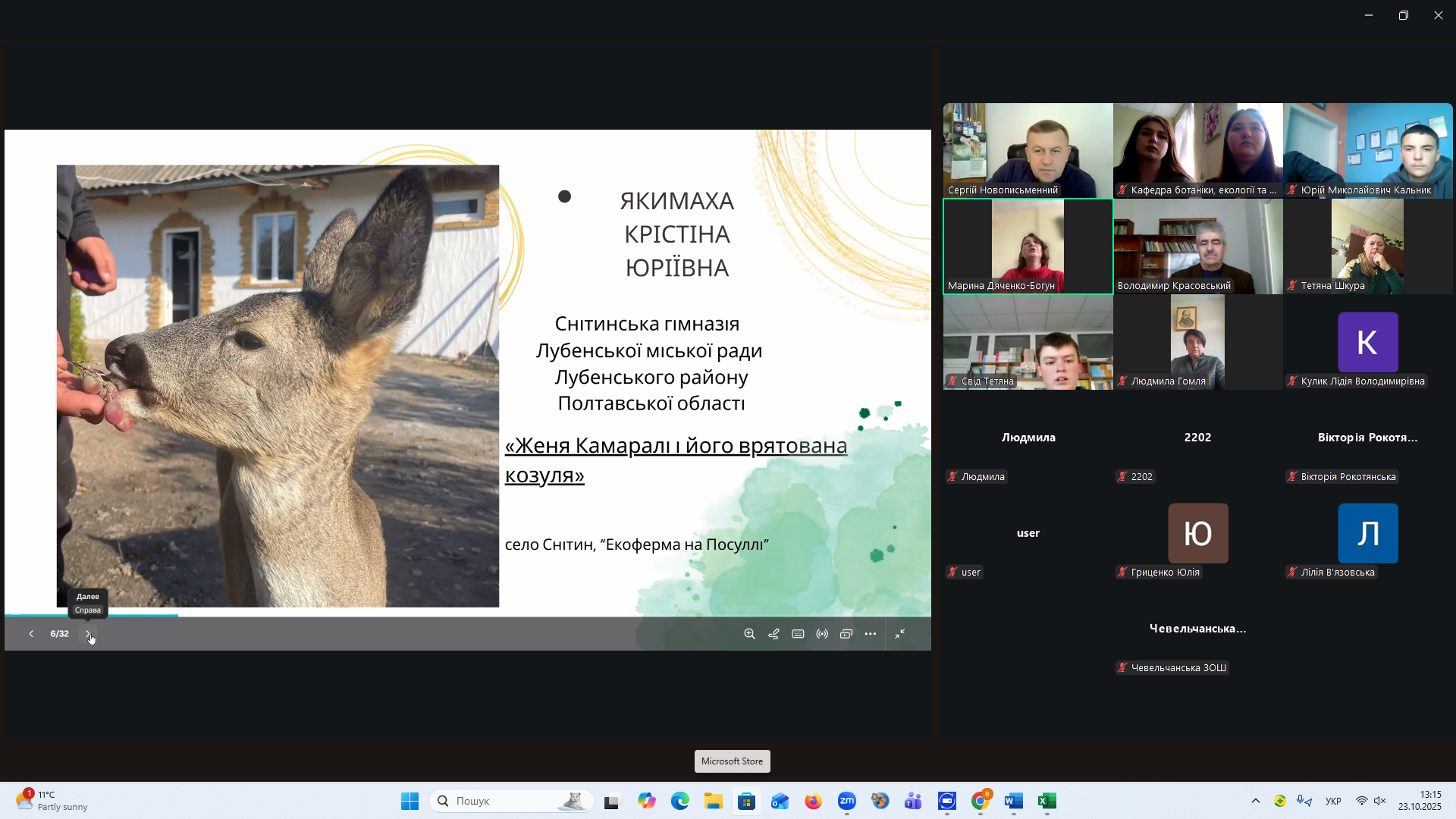Image resolution: width=1456 pixels, height=819 pixels.
Task: Click the zoom-in magnifier icon
Action: pos(749,634)
